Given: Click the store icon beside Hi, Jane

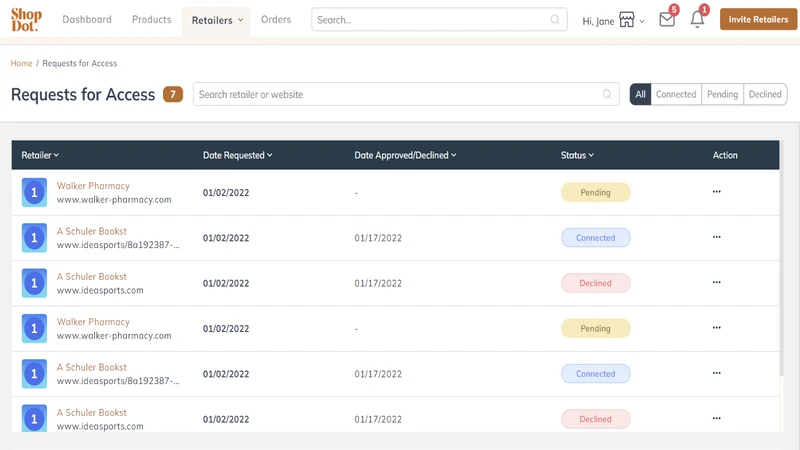Looking at the screenshot, I should (x=627, y=20).
